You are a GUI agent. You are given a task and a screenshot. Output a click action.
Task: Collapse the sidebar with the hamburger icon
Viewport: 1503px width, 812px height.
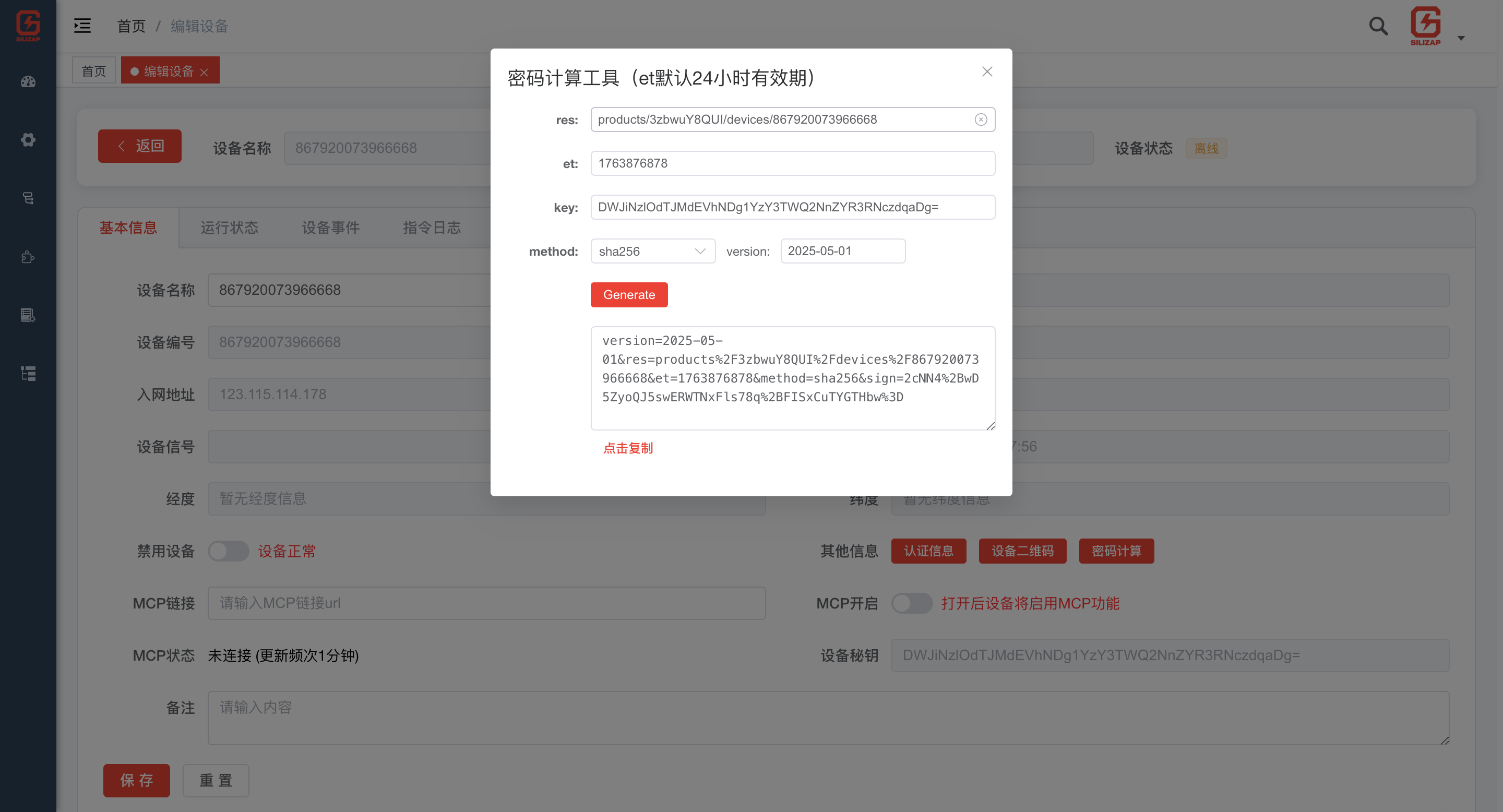point(82,26)
